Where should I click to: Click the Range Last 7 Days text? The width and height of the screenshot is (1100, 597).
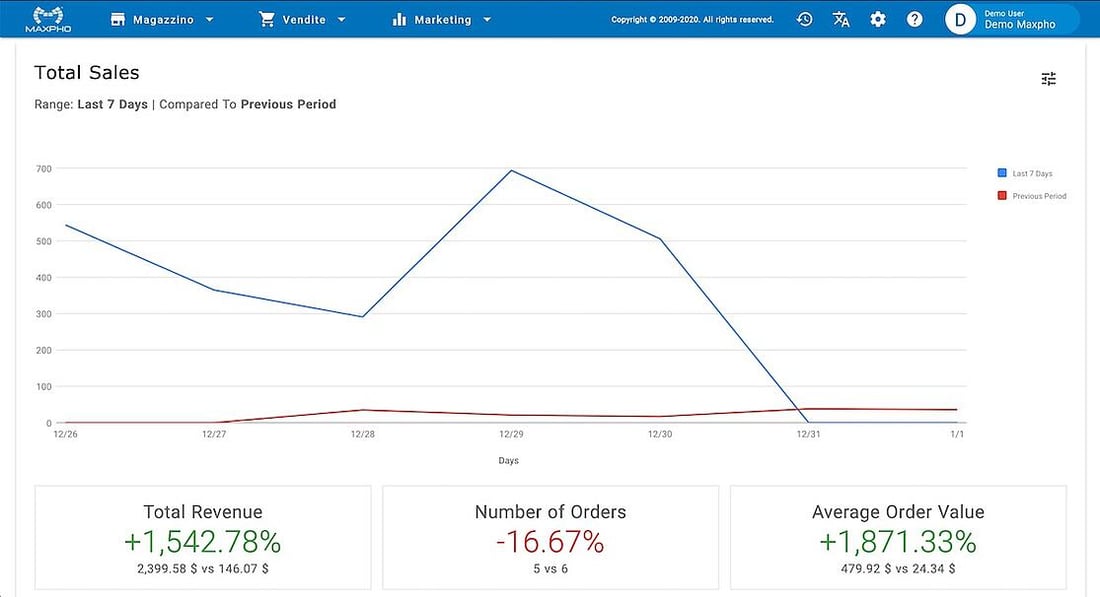coord(91,105)
